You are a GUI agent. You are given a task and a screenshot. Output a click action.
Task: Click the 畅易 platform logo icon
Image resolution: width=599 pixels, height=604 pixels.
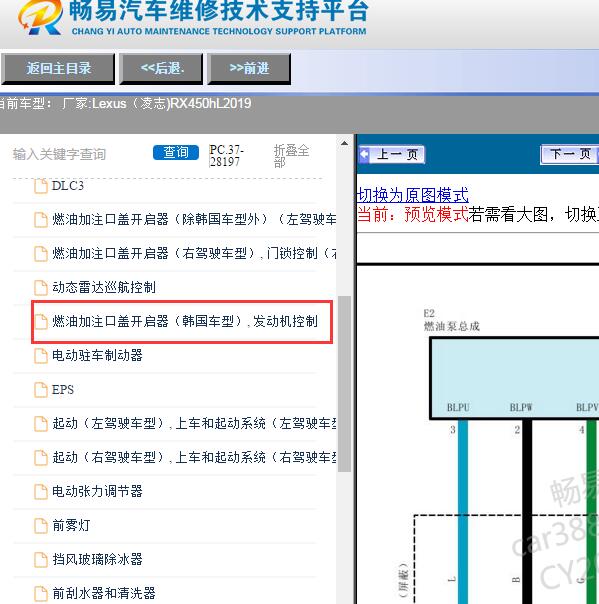pyautogui.click(x=40, y=17)
